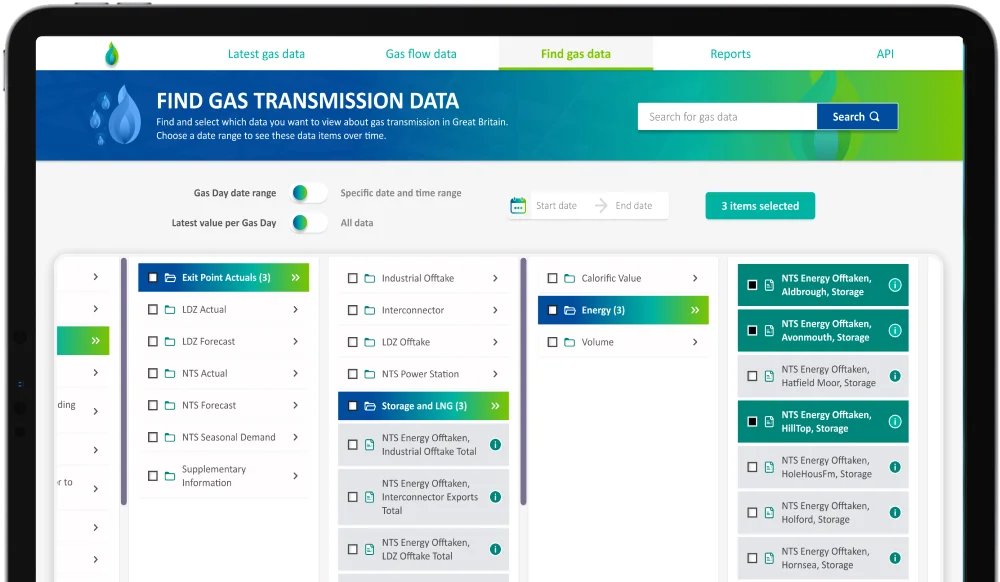The image size is (1000, 582).
Task: Toggle the Gas Day date range switch
Action: 309,192
